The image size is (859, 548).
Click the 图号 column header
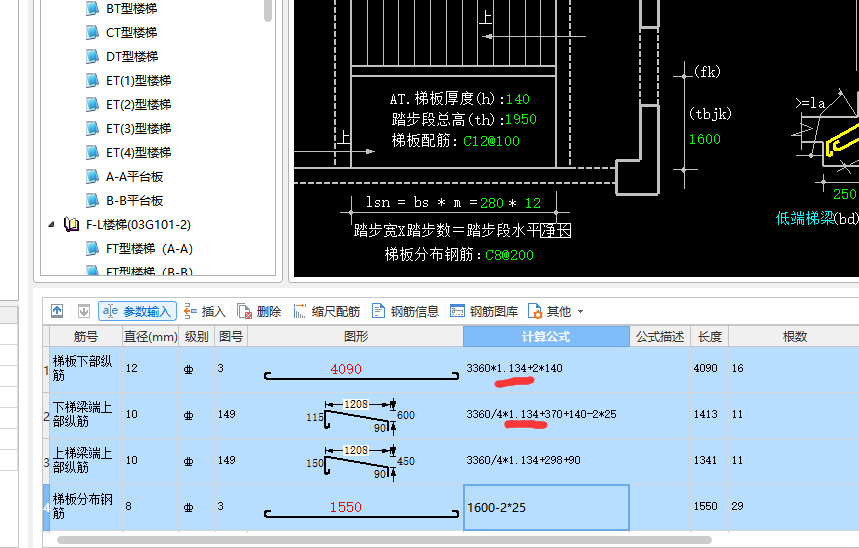[231, 336]
